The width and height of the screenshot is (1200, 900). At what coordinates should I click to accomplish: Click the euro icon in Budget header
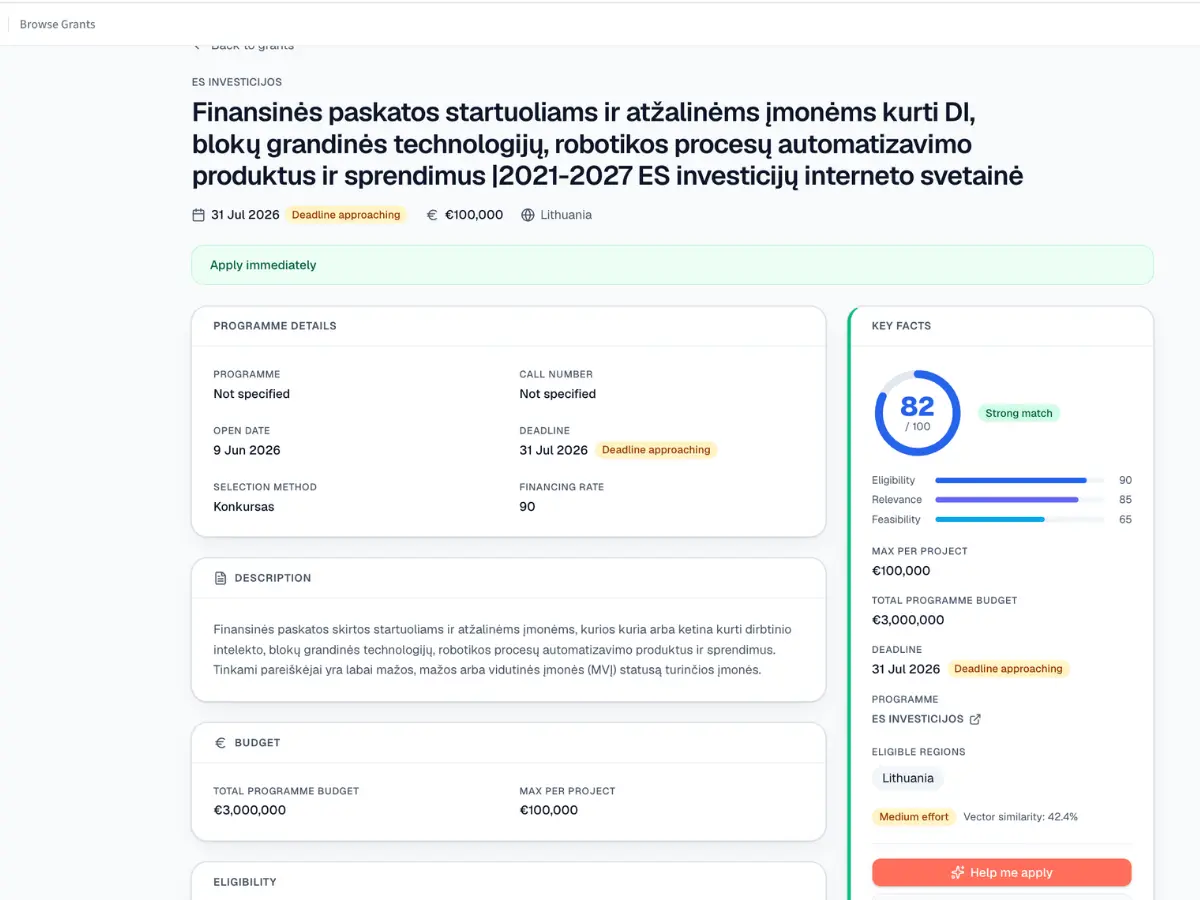pos(221,743)
